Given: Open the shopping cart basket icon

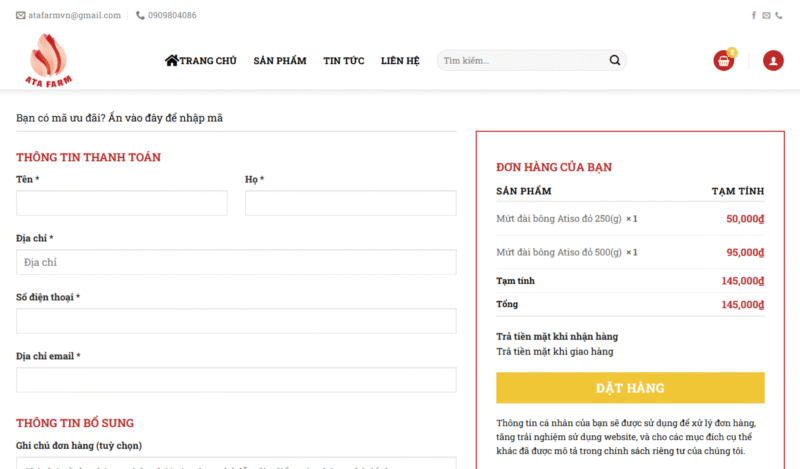Looking at the screenshot, I should [724, 61].
